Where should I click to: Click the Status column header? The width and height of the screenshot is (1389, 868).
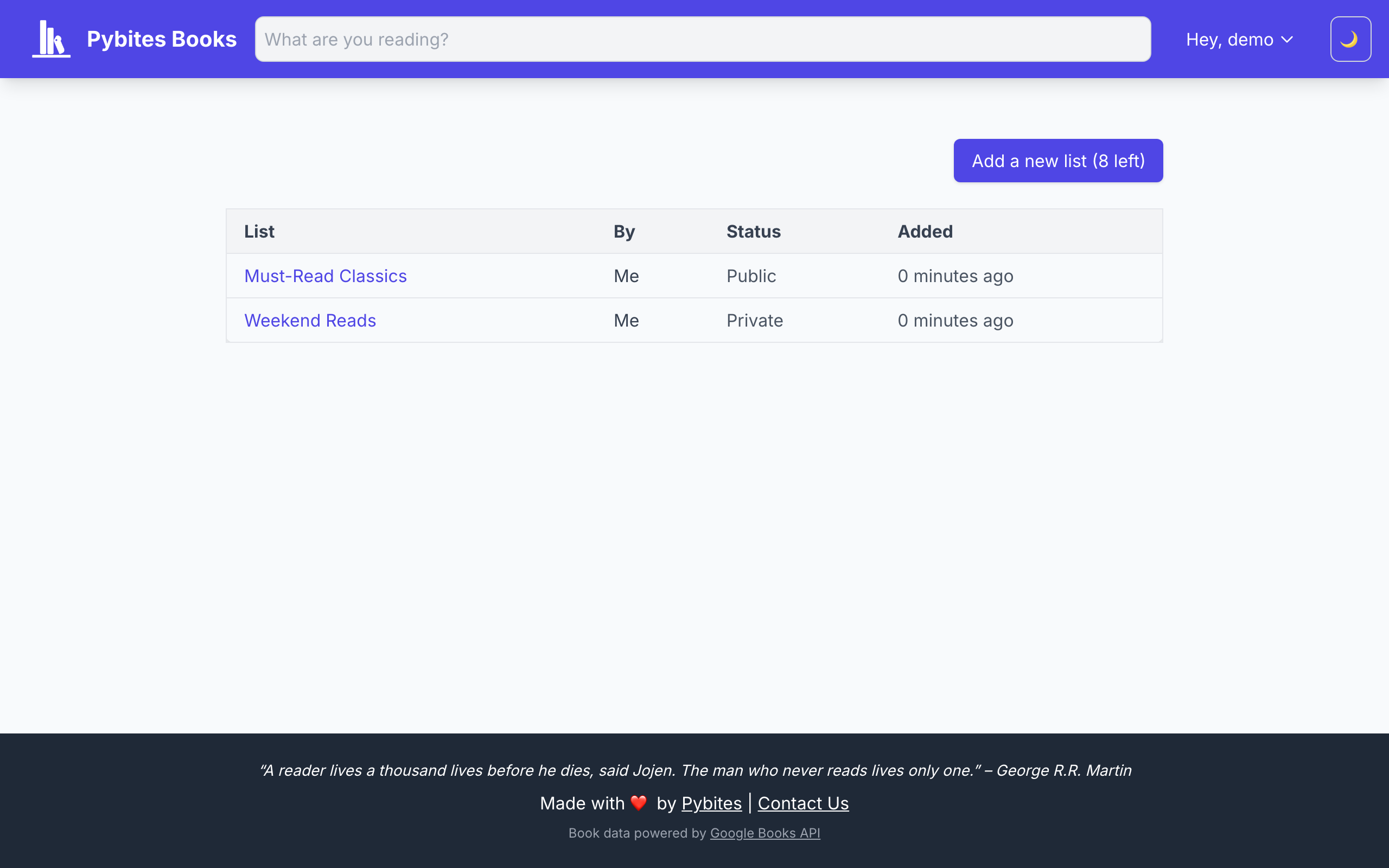(x=753, y=231)
